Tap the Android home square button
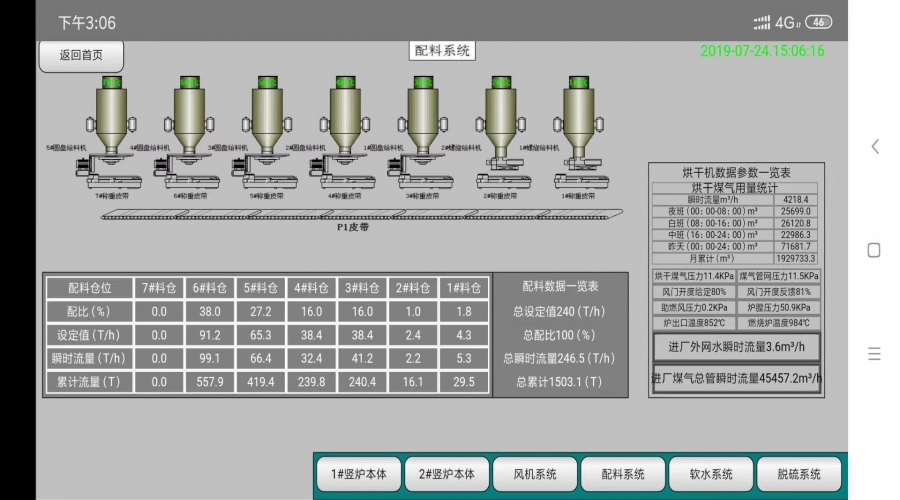 [874, 250]
